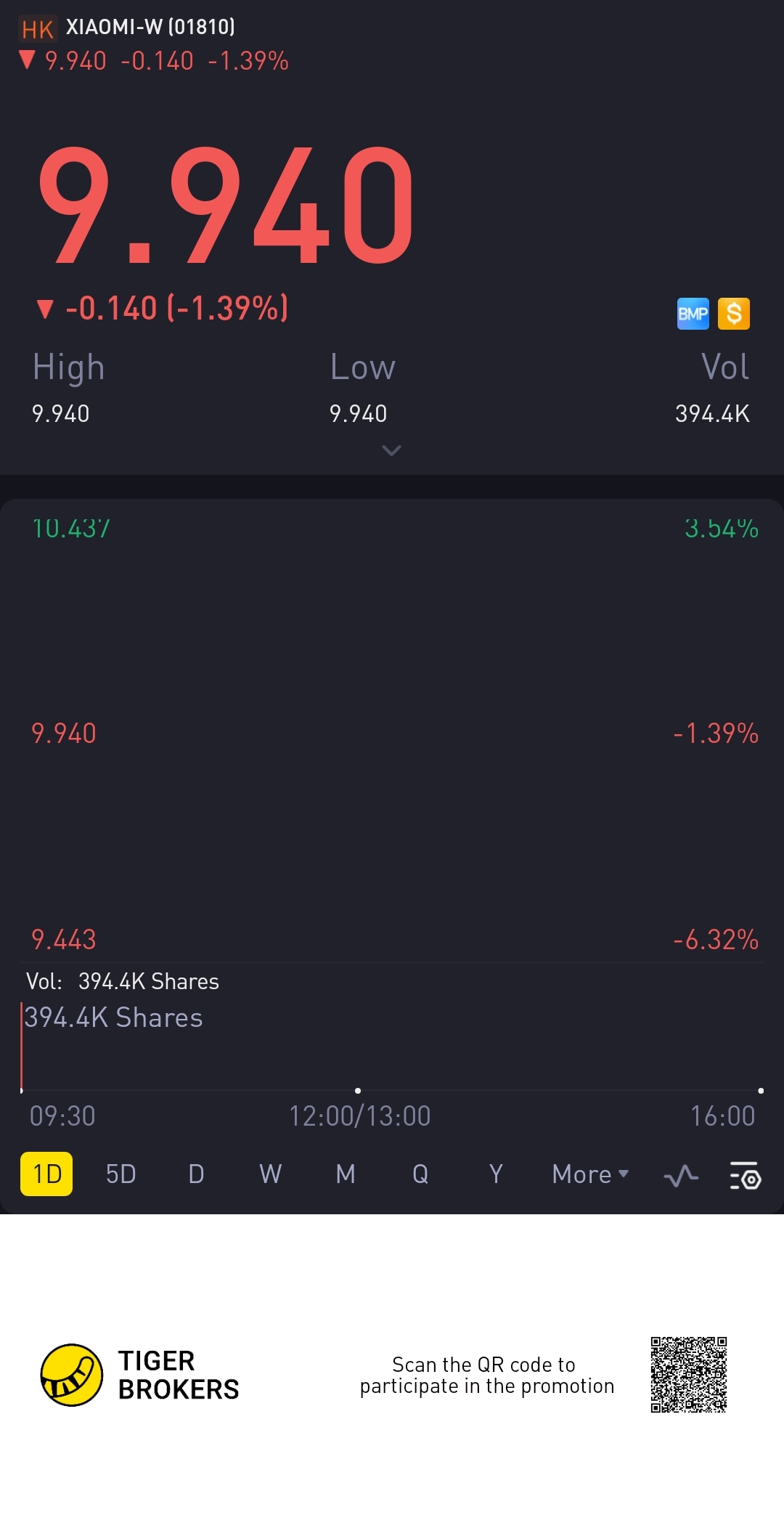
Task: Click the large 9.940 price
Action: [226, 206]
